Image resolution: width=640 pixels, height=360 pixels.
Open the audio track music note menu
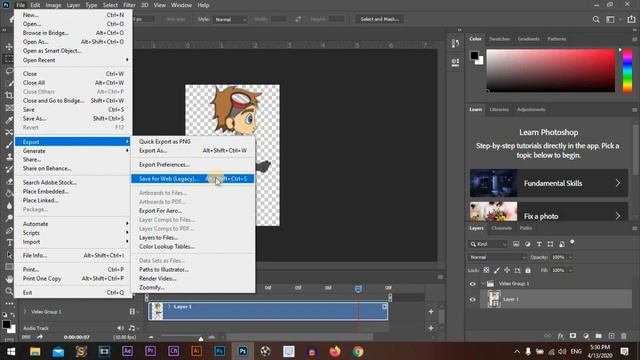tap(132, 328)
